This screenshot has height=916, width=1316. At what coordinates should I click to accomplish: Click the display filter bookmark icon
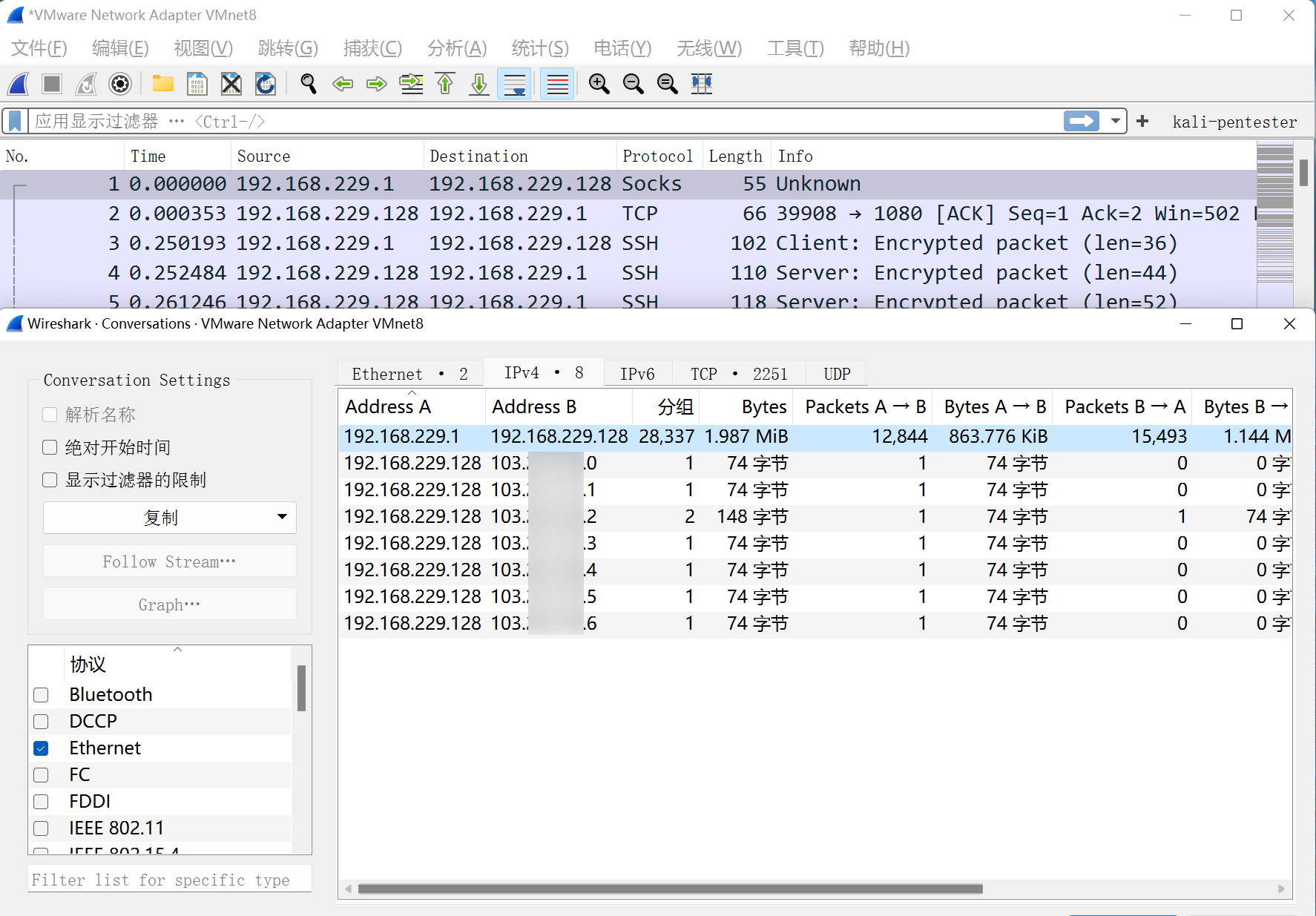tap(16, 121)
